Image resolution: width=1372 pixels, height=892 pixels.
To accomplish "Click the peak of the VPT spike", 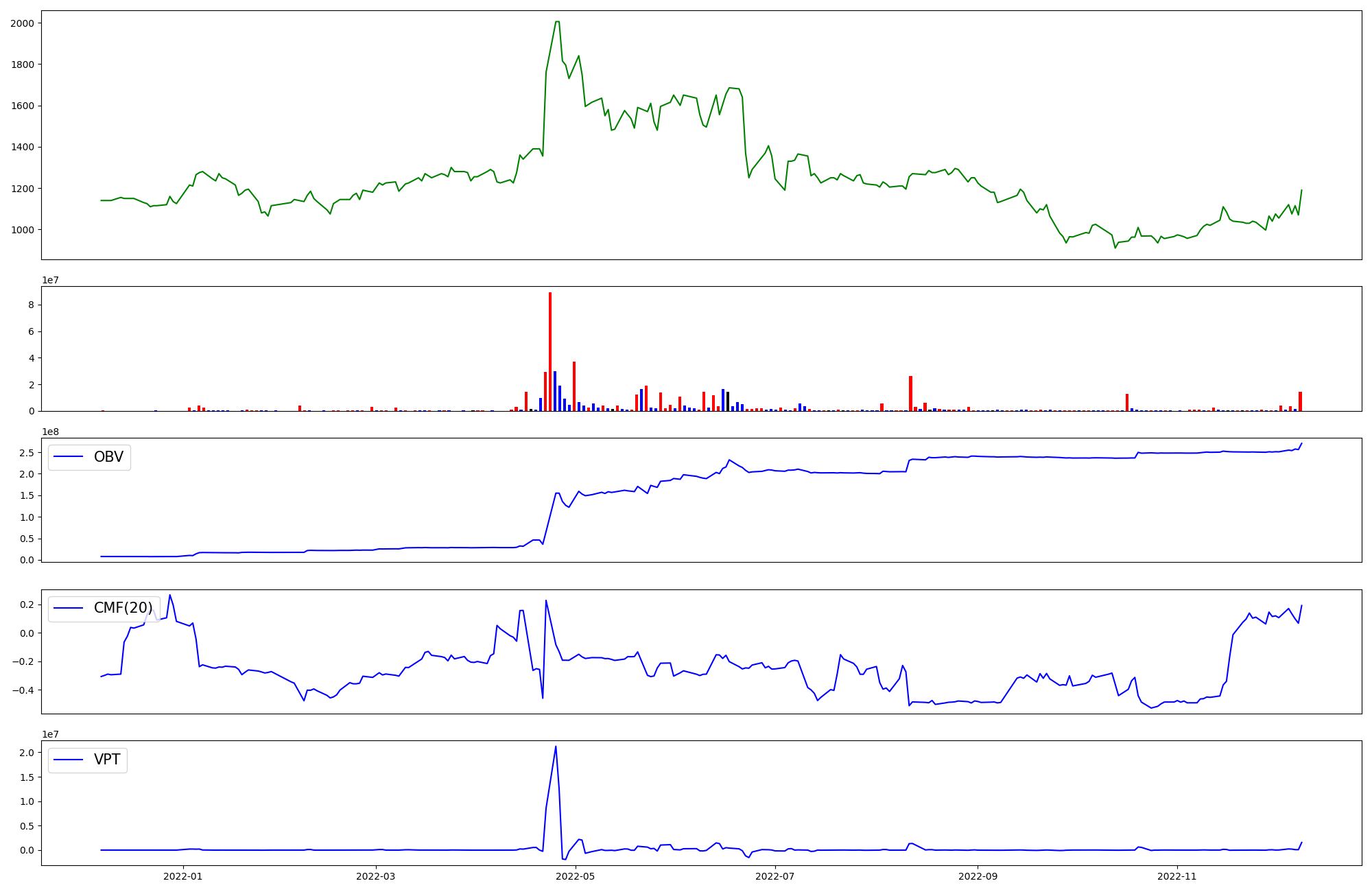I will tap(556, 747).
